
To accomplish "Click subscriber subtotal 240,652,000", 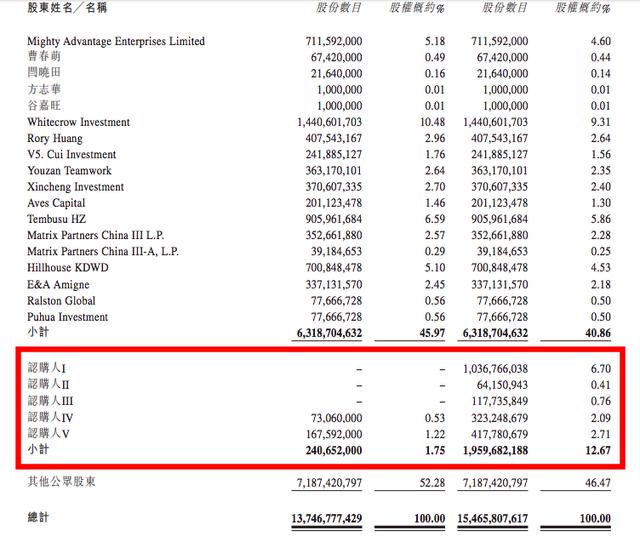I will 334,451.
